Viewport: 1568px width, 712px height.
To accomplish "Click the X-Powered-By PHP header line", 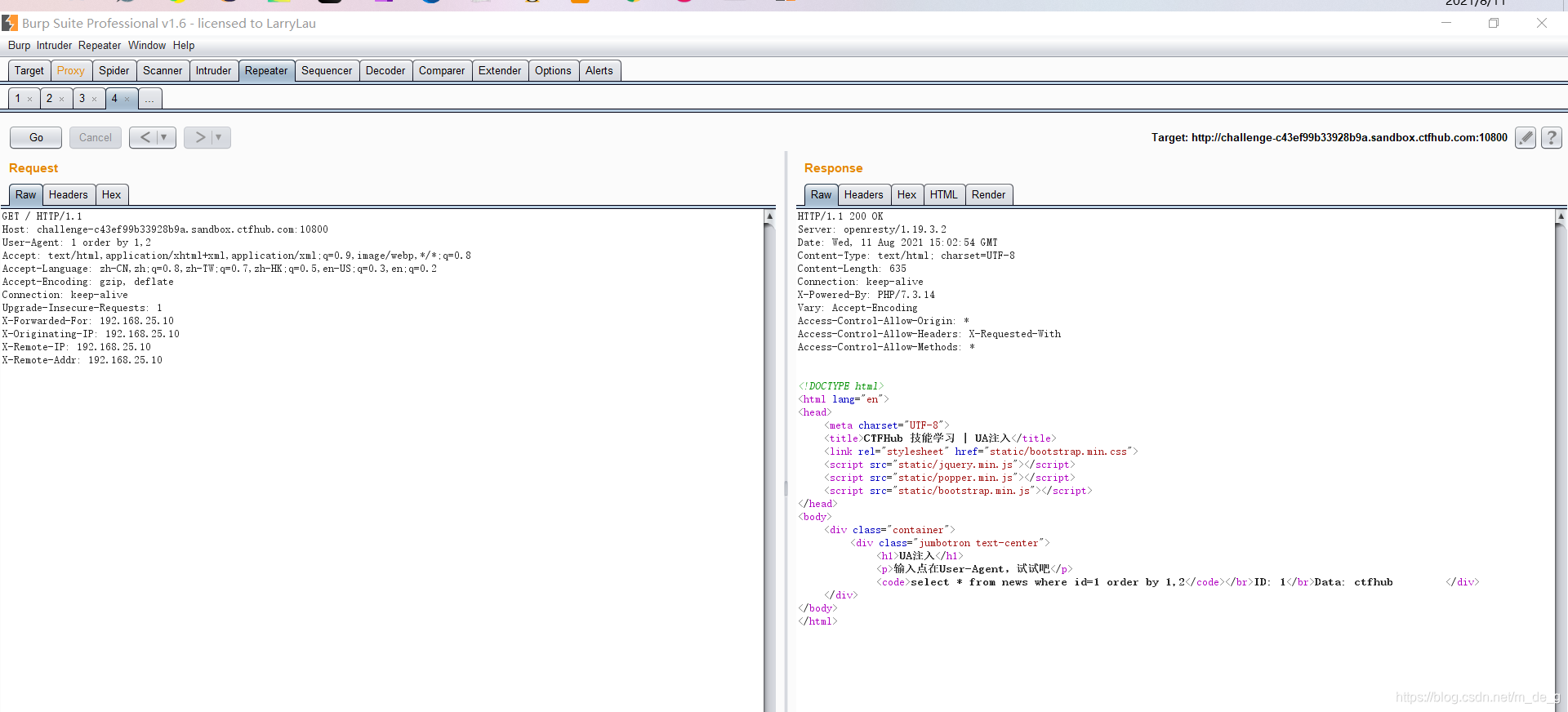I will 866,295.
